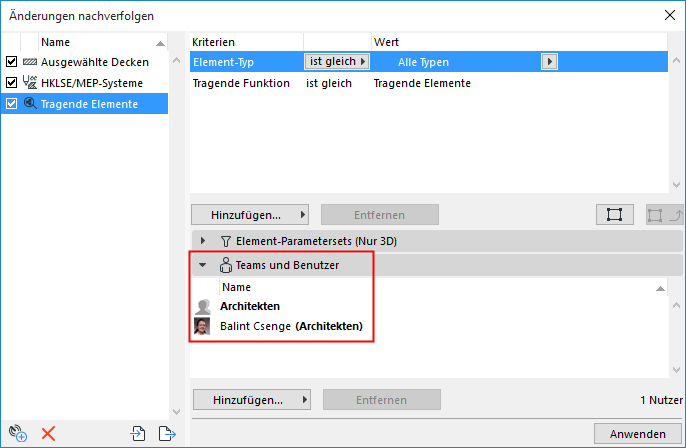Click criteria table scrollbar up arrow
Screen dimensions: 686x448
[x=676, y=60]
